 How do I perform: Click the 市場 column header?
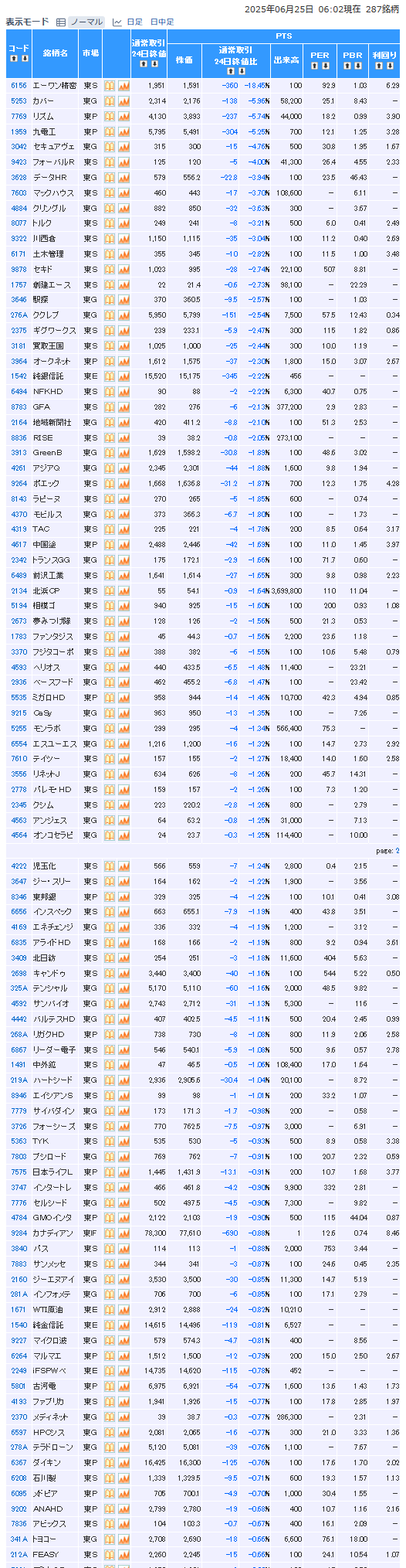[90, 54]
